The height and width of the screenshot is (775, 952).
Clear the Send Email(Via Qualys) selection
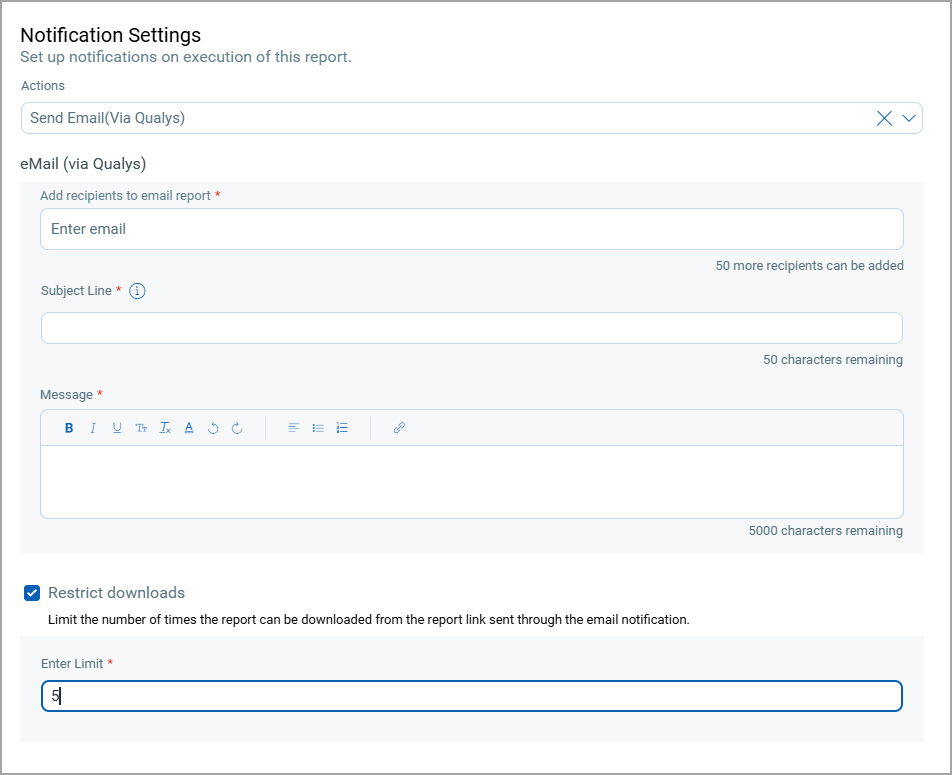point(884,118)
